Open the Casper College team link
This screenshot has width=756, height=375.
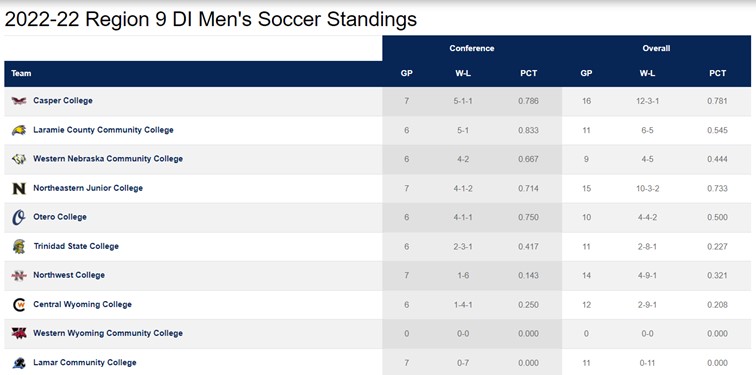click(x=63, y=101)
